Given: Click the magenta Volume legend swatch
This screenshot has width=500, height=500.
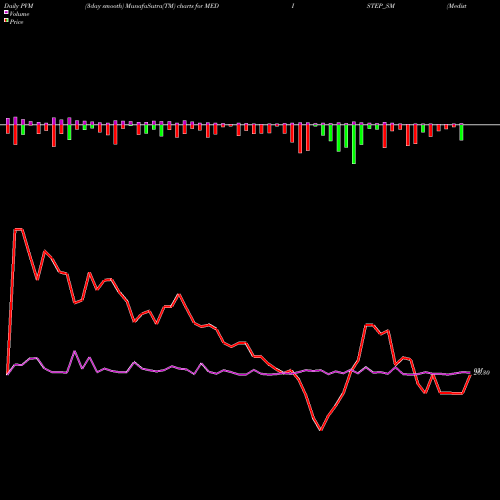Looking at the screenshot, I should [6, 12].
